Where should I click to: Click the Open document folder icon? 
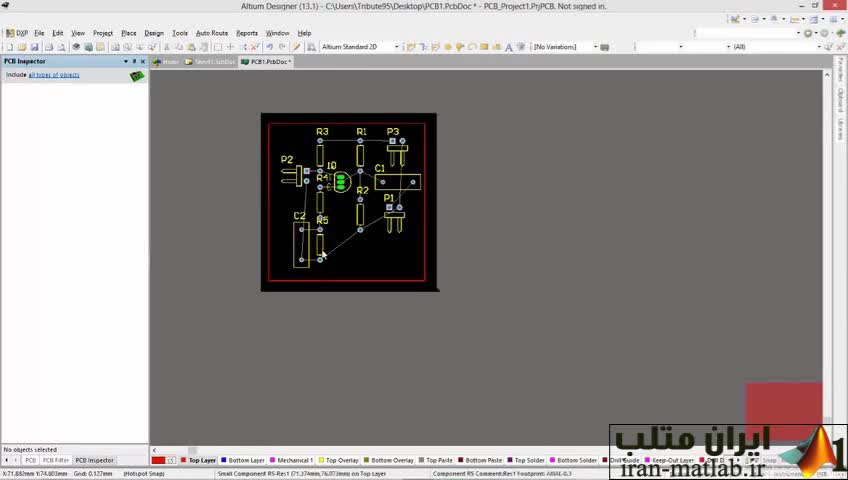[x=22, y=47]
